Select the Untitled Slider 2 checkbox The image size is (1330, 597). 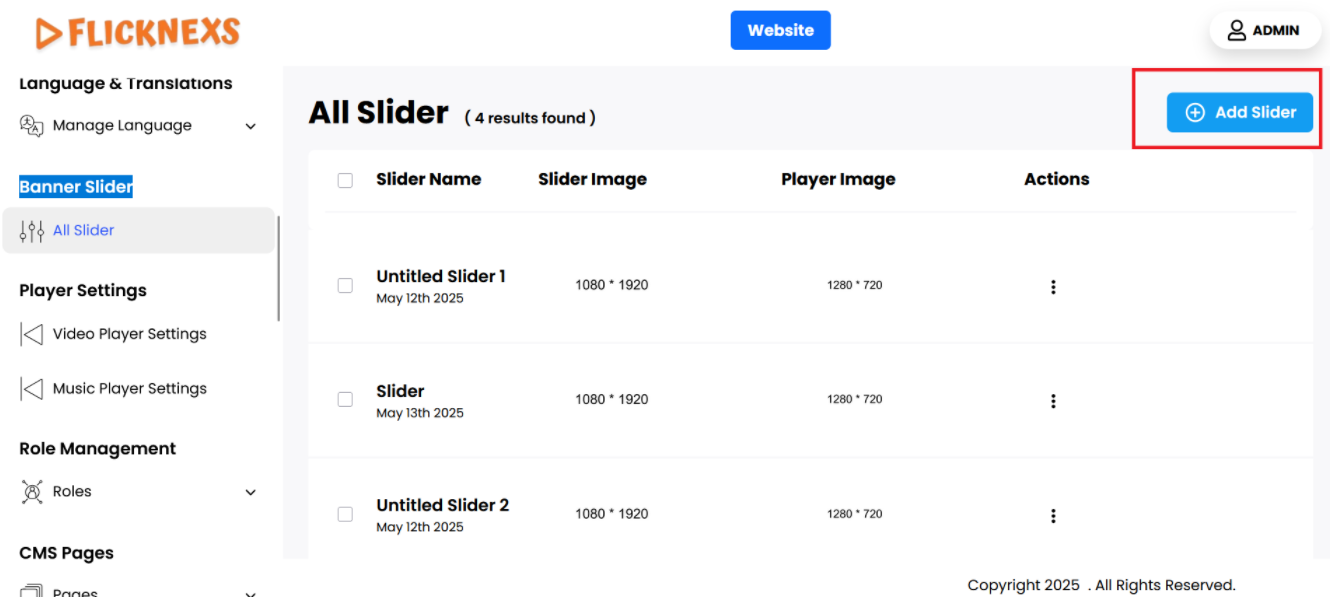pos(345,514)
